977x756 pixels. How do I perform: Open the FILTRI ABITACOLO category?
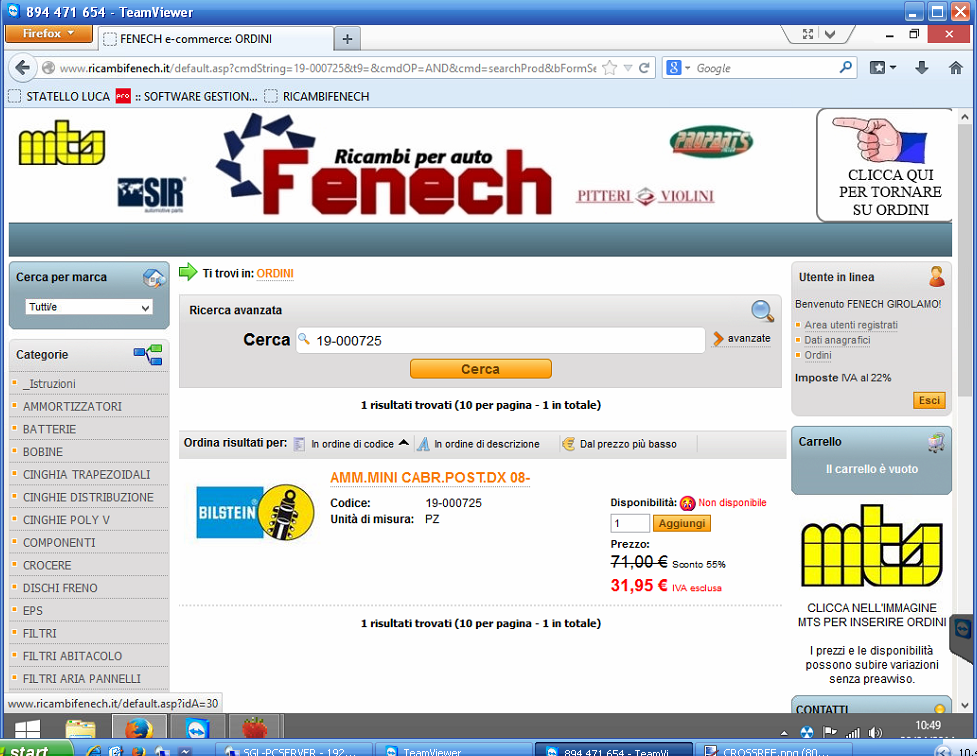tap(72, 656)
